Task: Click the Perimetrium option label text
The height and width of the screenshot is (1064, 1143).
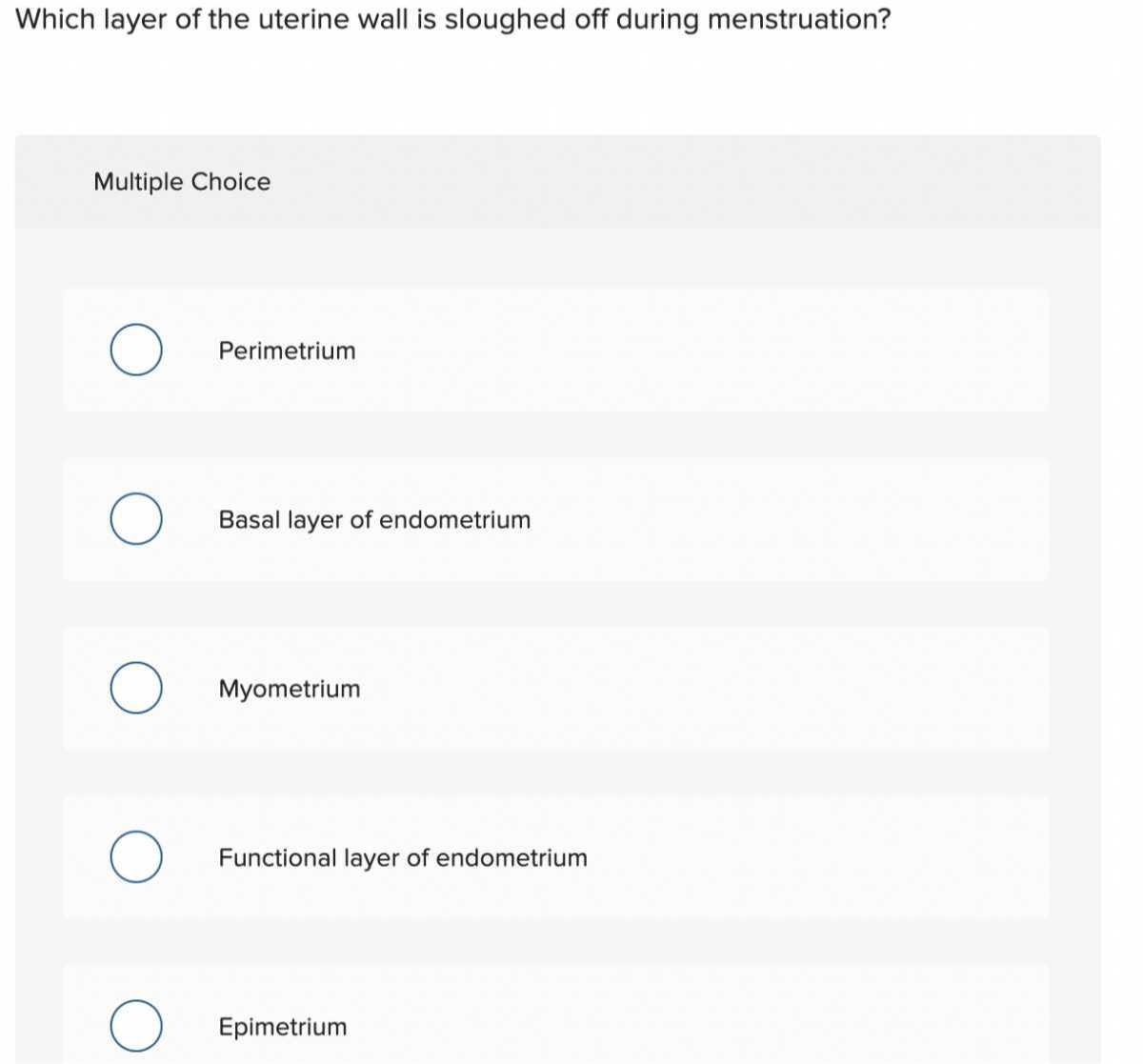Action: [x=287, y=350]
